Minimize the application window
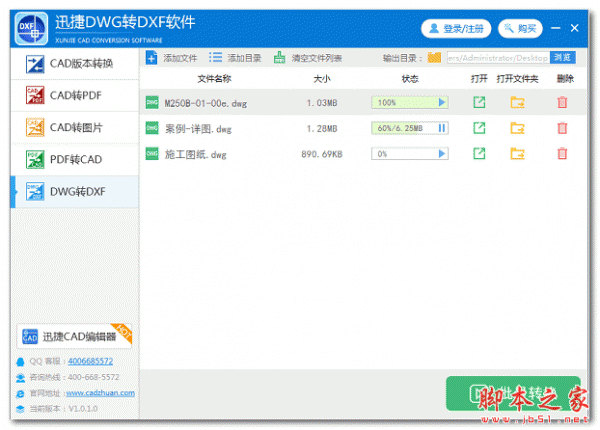Image resolution: width=600 pixels, height=430 pixels. click(x=556, y=28)
